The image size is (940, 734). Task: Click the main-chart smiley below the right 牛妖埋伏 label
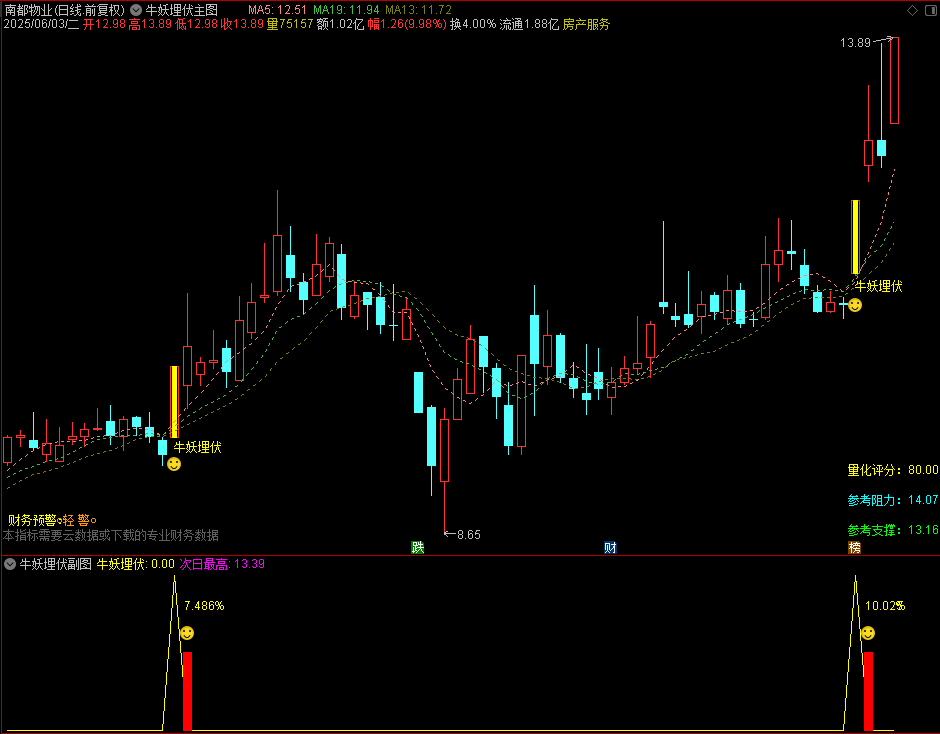(855, 305)
